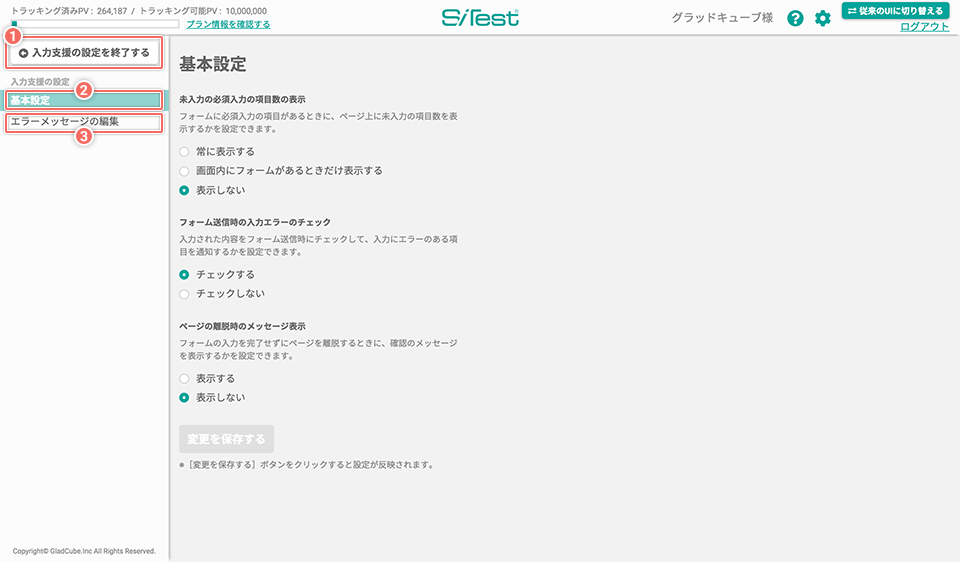Viewport: 960px width, 562px height.
Task: Click the back arrow icon on exit button
Action: click(23, 52)
